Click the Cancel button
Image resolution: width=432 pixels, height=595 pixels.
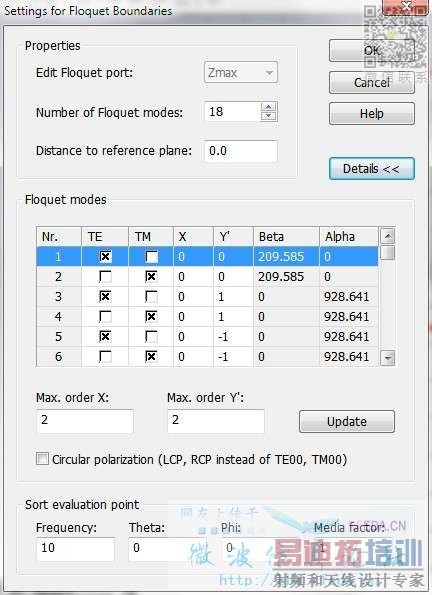coord(372,82)
